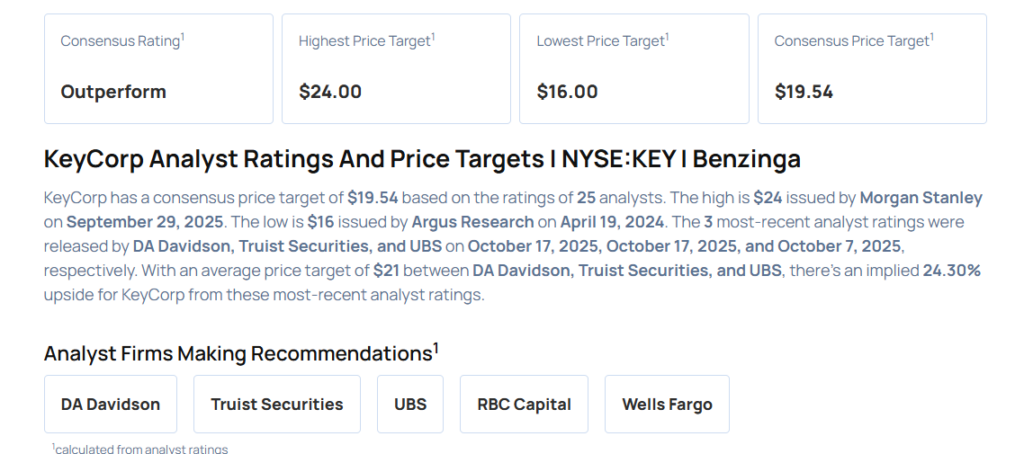Click the $24.00 highest target value
Image resolution: width=1024 pixels, height=454 pixels.
330,92
